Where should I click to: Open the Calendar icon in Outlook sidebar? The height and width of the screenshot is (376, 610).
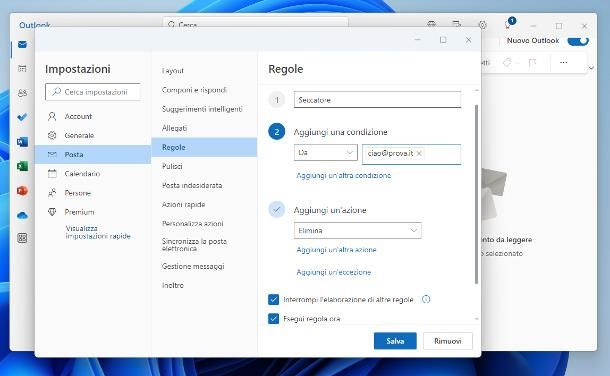pos(22,69)
